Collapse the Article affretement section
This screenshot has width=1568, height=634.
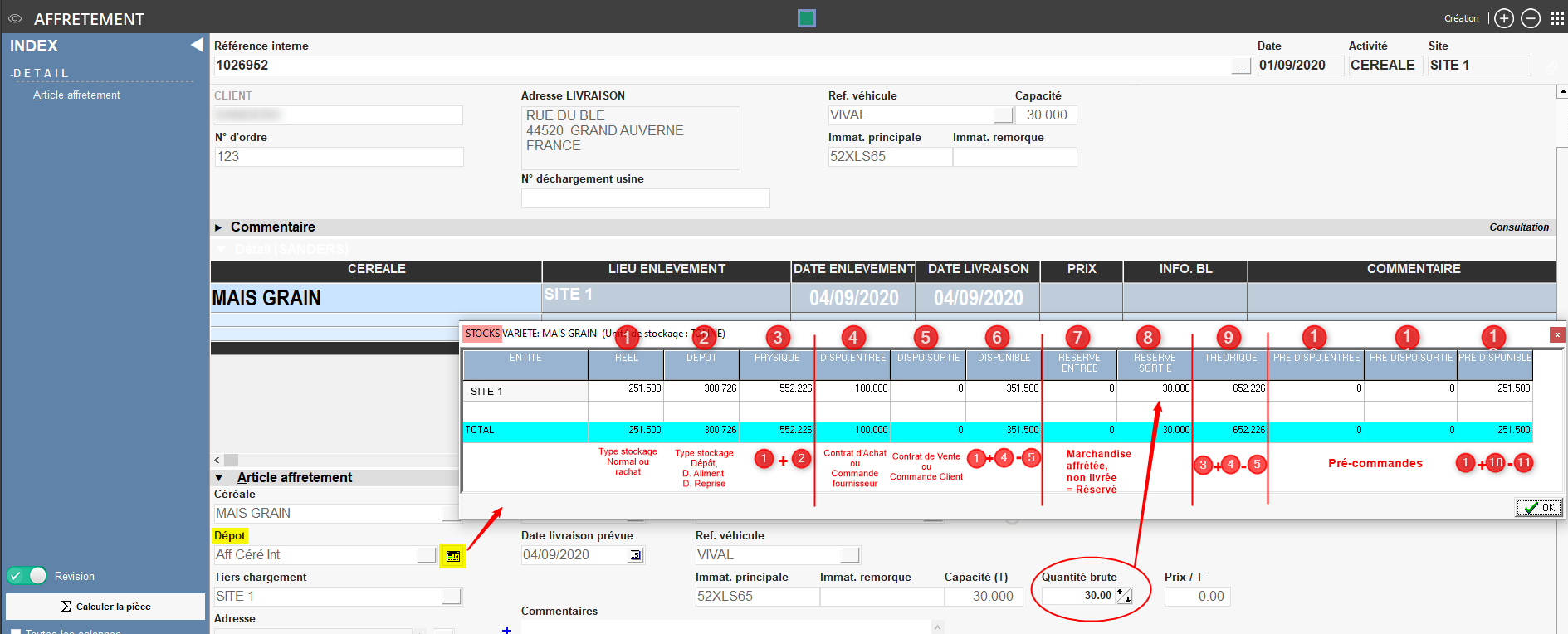tap(219, 478)
